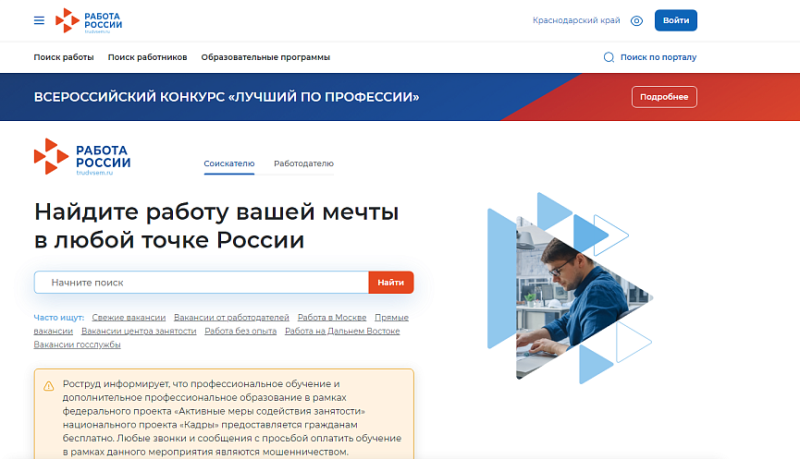Switch to the Работодателю tab

point(304,164)
